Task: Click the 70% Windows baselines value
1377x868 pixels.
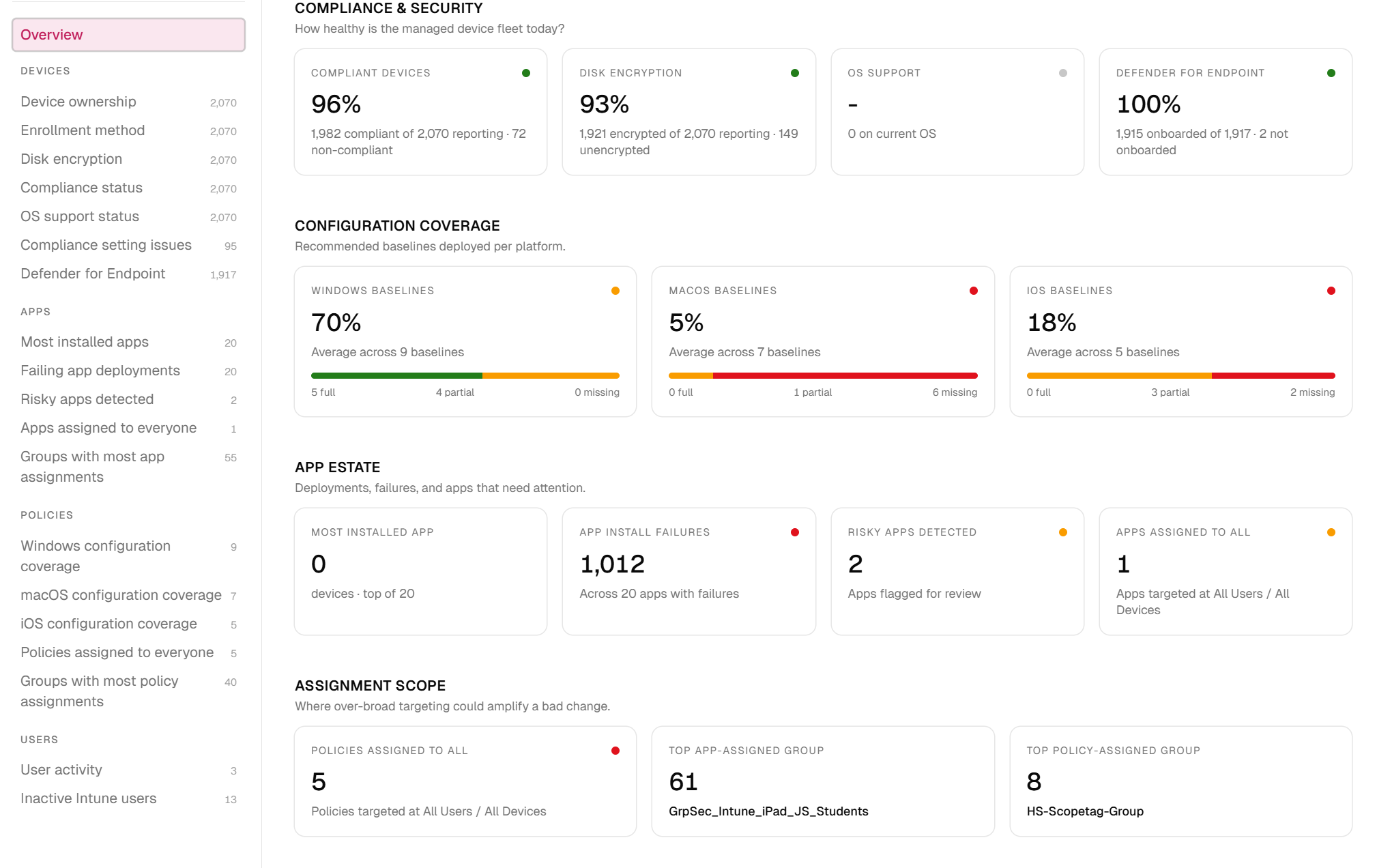Action: point(336,323)
